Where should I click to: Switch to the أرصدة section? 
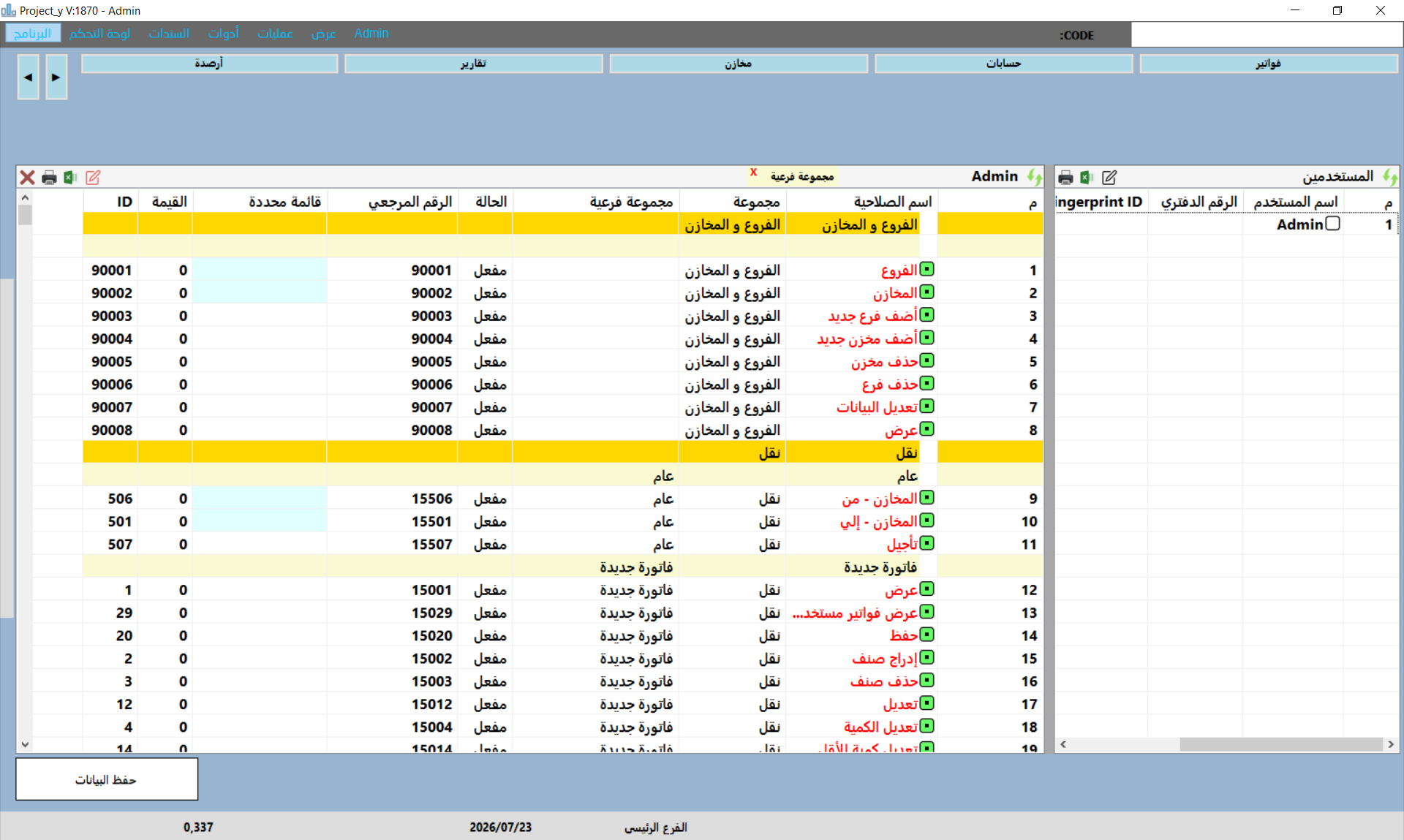point(209,64)
